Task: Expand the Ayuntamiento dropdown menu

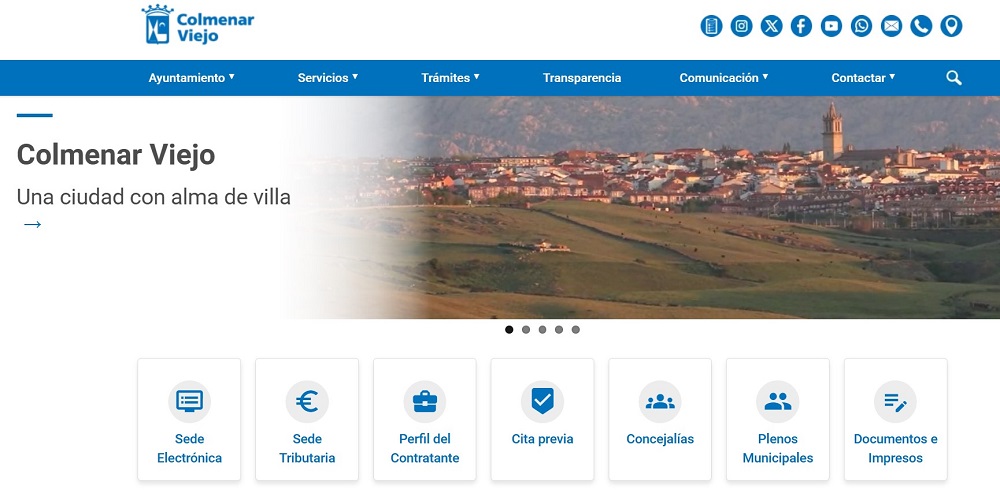Action: tap(191, 78)
